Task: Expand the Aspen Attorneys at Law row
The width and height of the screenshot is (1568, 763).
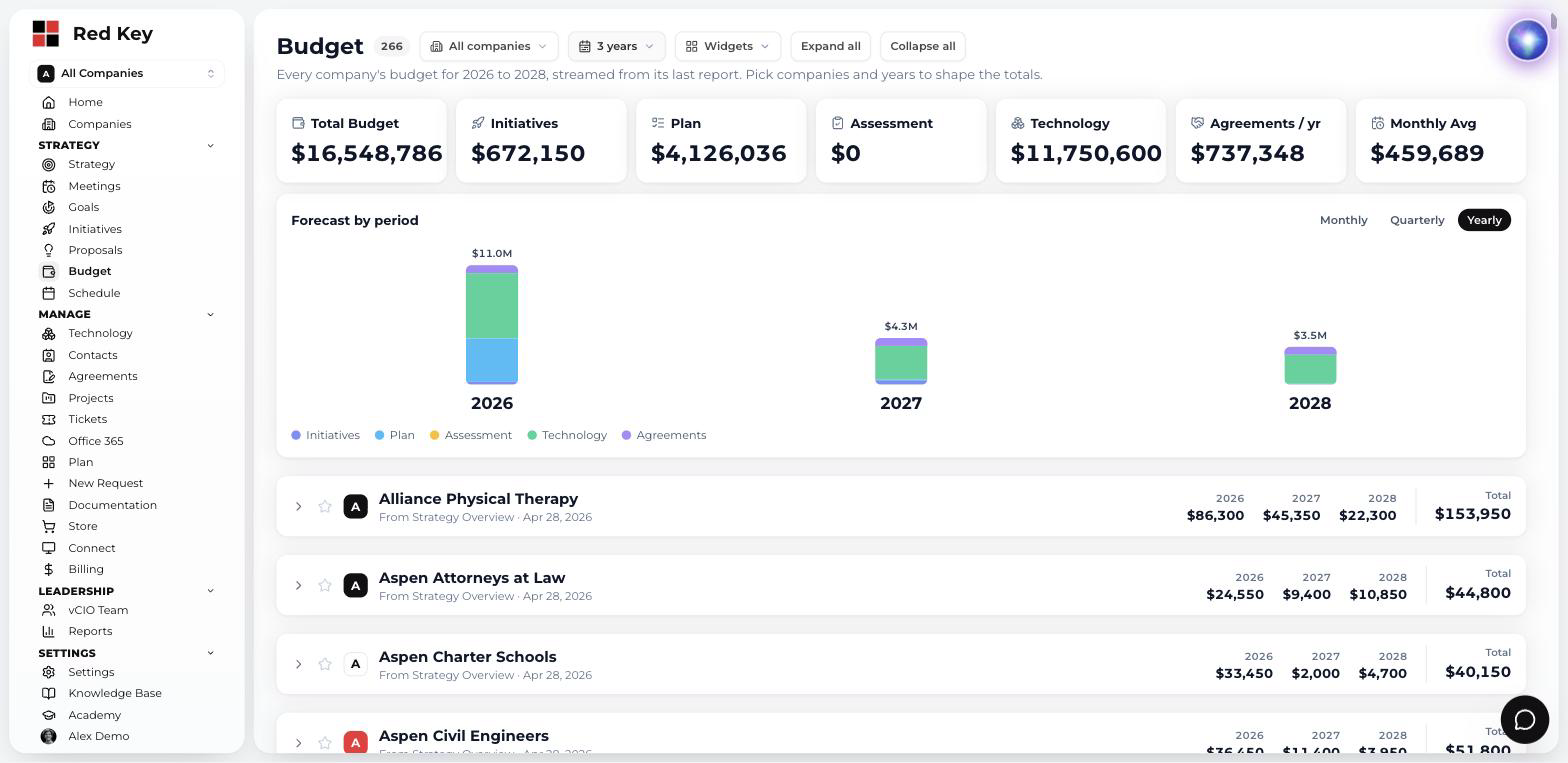Action: [298, 585]
